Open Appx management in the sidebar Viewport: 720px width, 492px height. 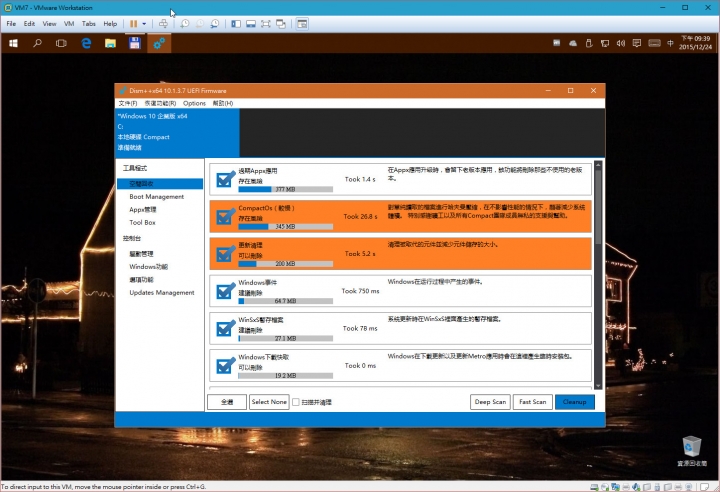[143, 209]
